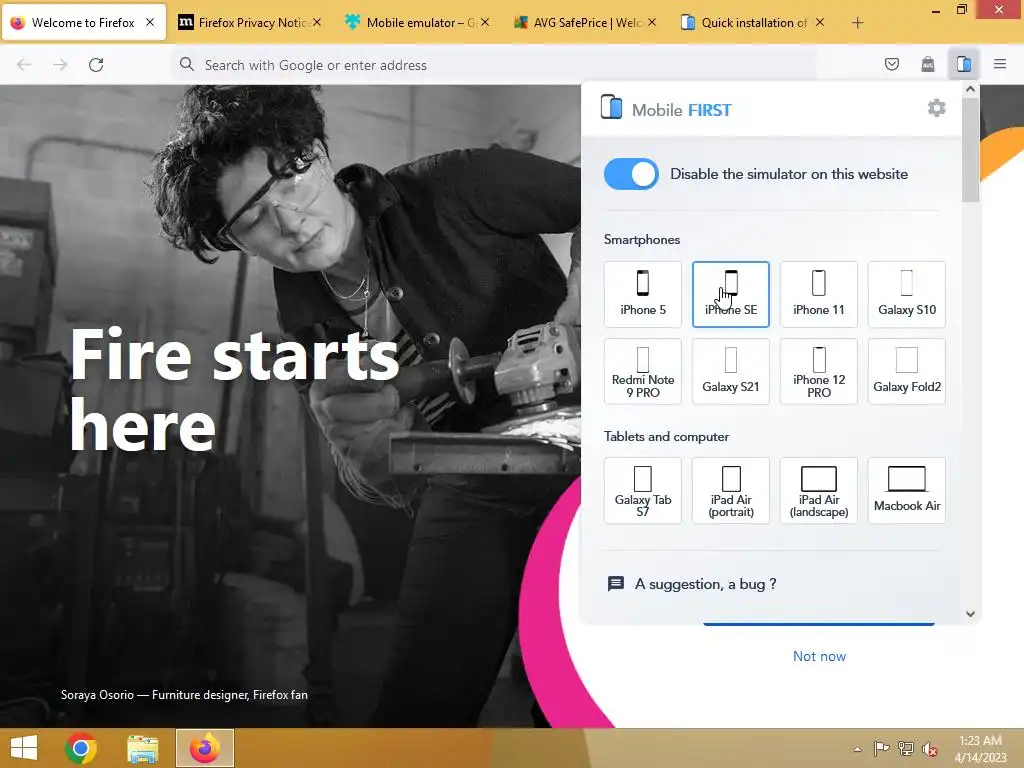Click the Save to Pocket icon
Screen dimensions: 1024x768
tap(891, 64)
